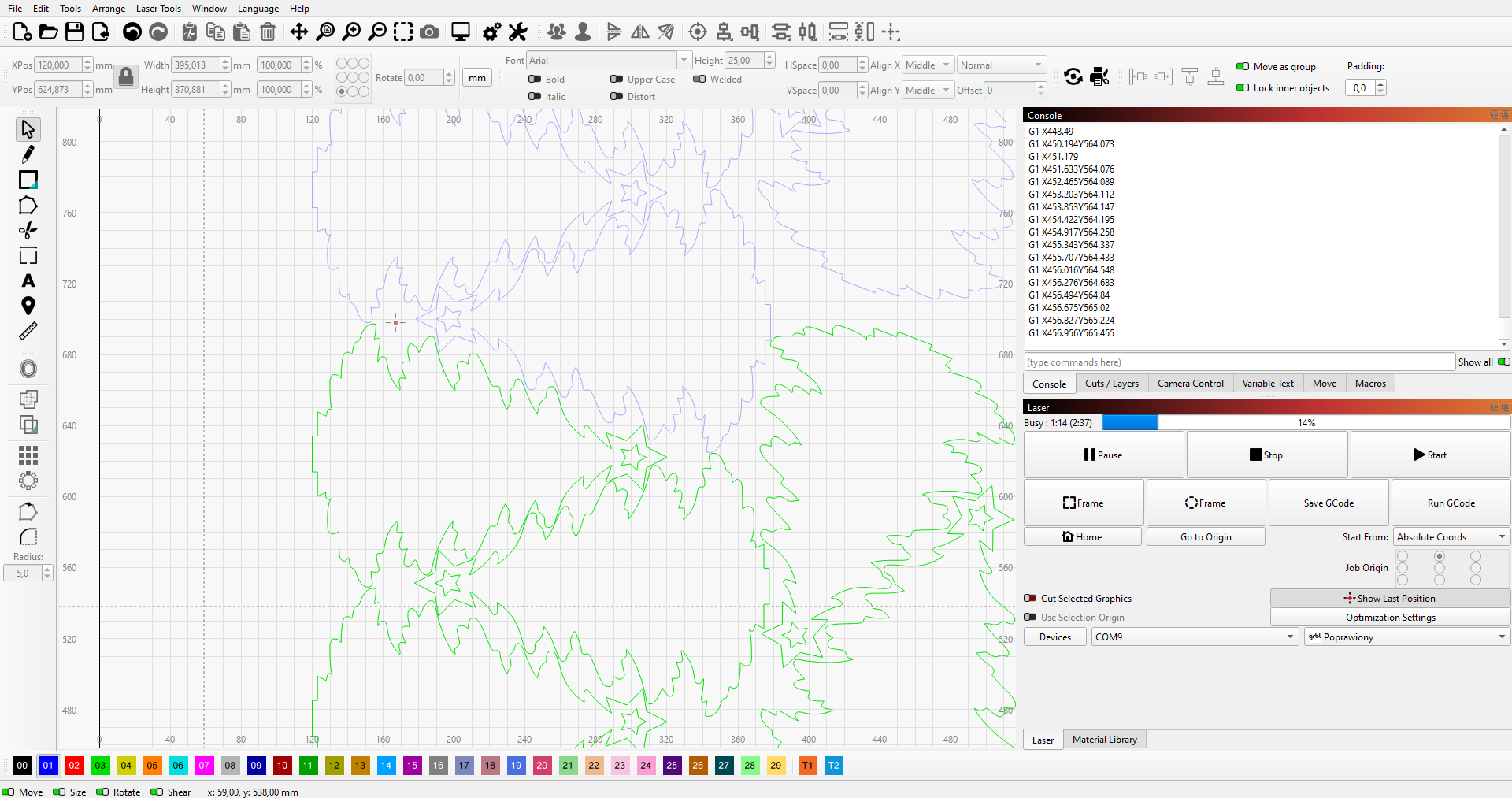The height and width of the screenshot is (798, 1512).
Task: Select the red 02 layer color swatch
Action: tap(74, 766)
